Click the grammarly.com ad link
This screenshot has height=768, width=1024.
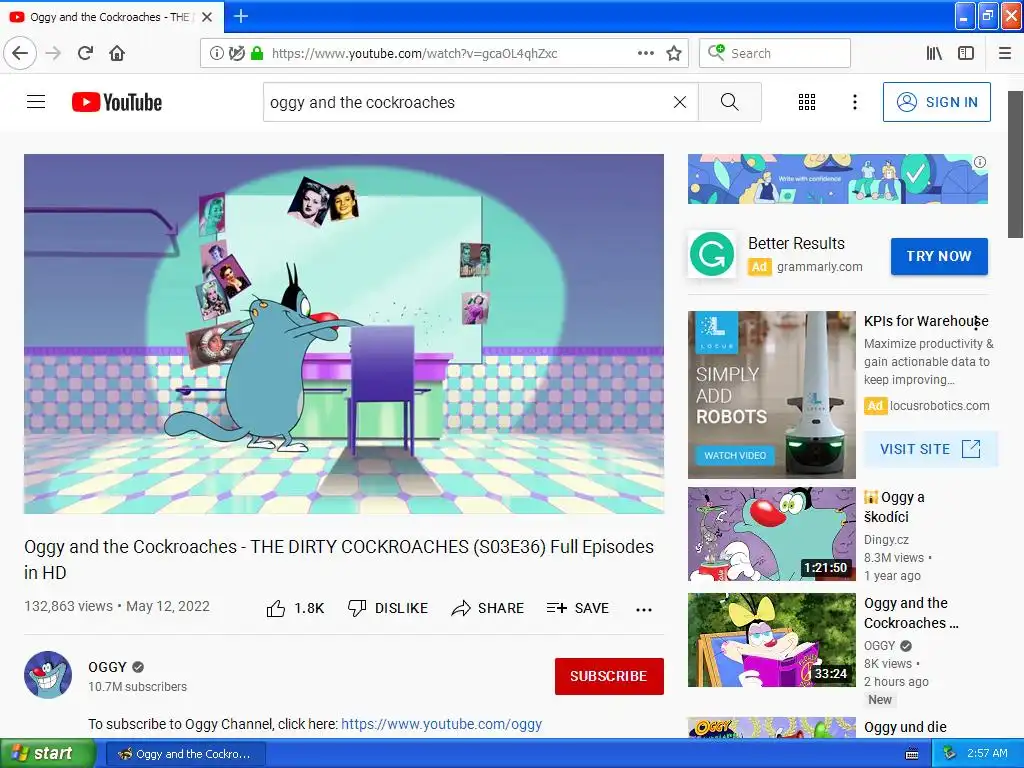(x=819, y=266)
